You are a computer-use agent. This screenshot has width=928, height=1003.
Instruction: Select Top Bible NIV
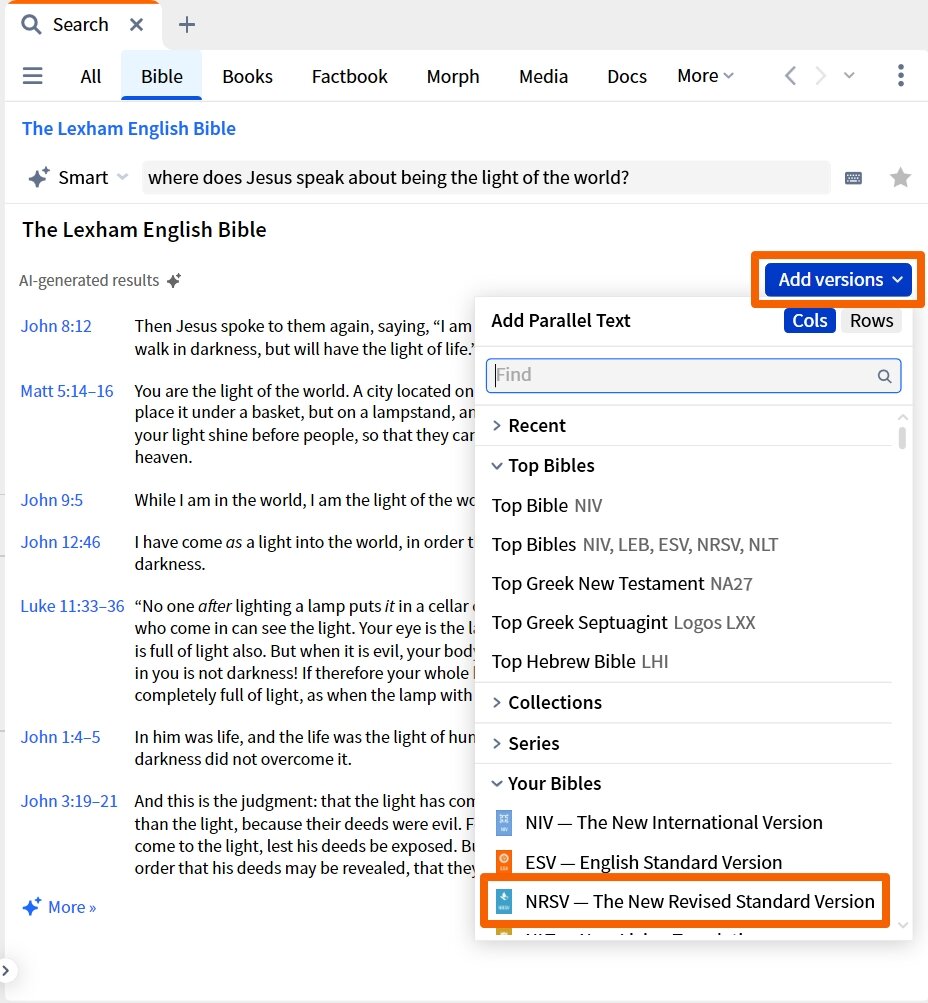point(547,506)
